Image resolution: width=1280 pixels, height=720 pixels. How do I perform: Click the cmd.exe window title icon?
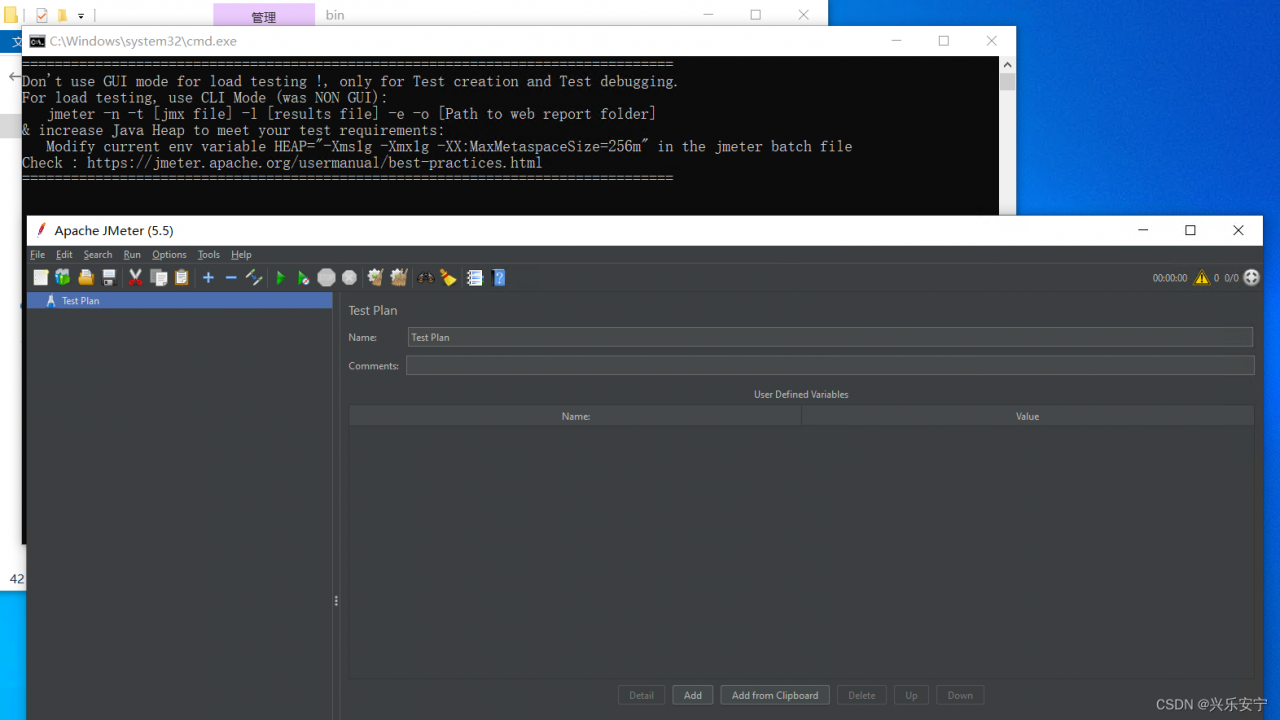coord(37,41)
